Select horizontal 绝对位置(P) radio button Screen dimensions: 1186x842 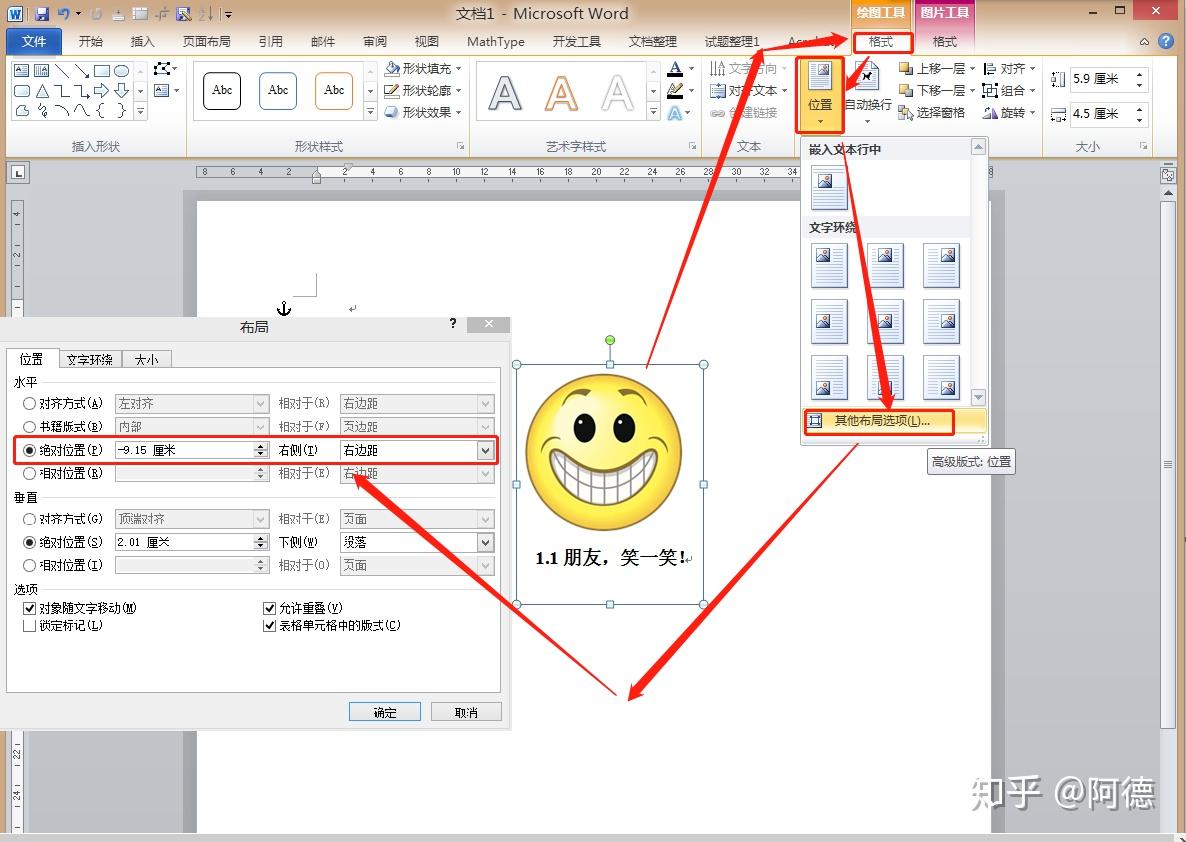(29, 450)
